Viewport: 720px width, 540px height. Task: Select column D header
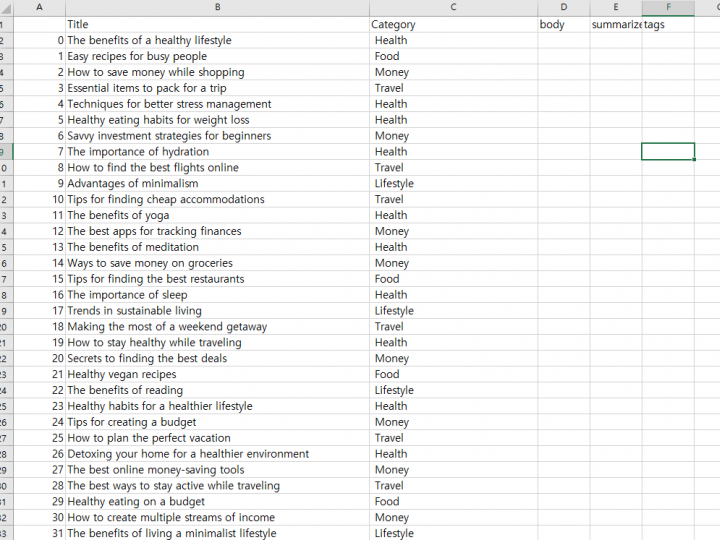coord(563,7)
